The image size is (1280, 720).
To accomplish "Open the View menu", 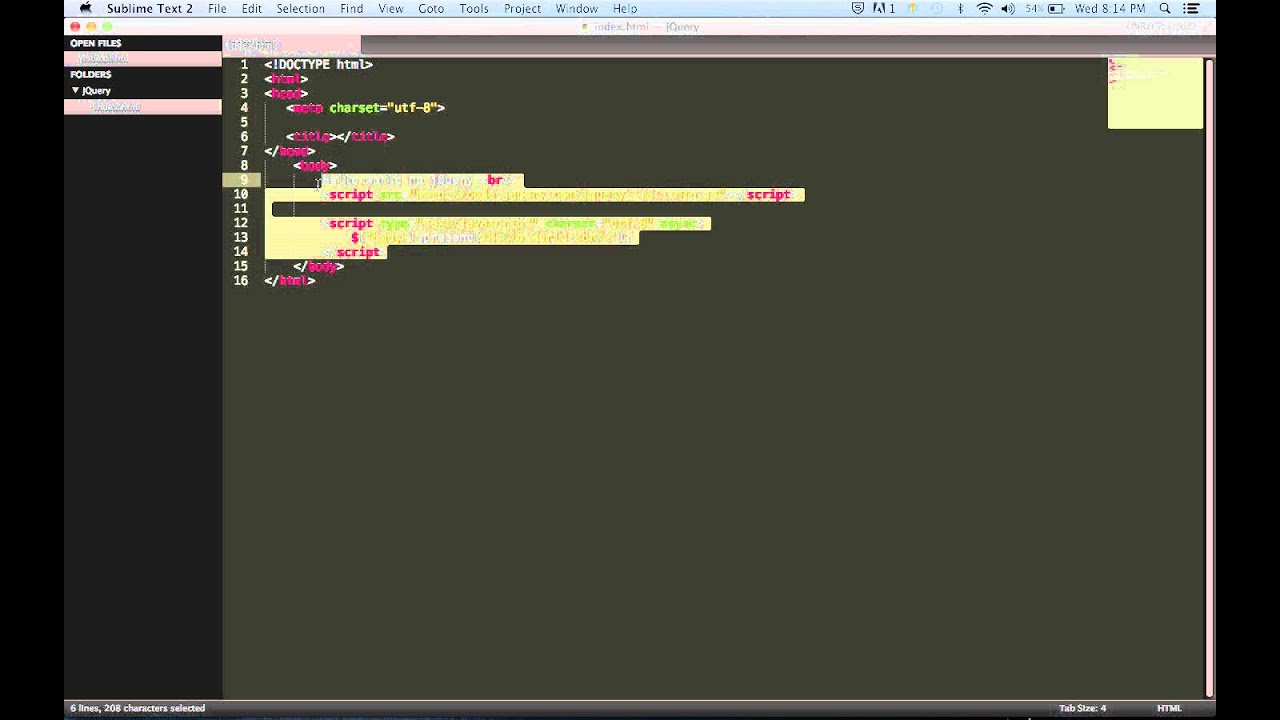I will click(x=391, y=8).
